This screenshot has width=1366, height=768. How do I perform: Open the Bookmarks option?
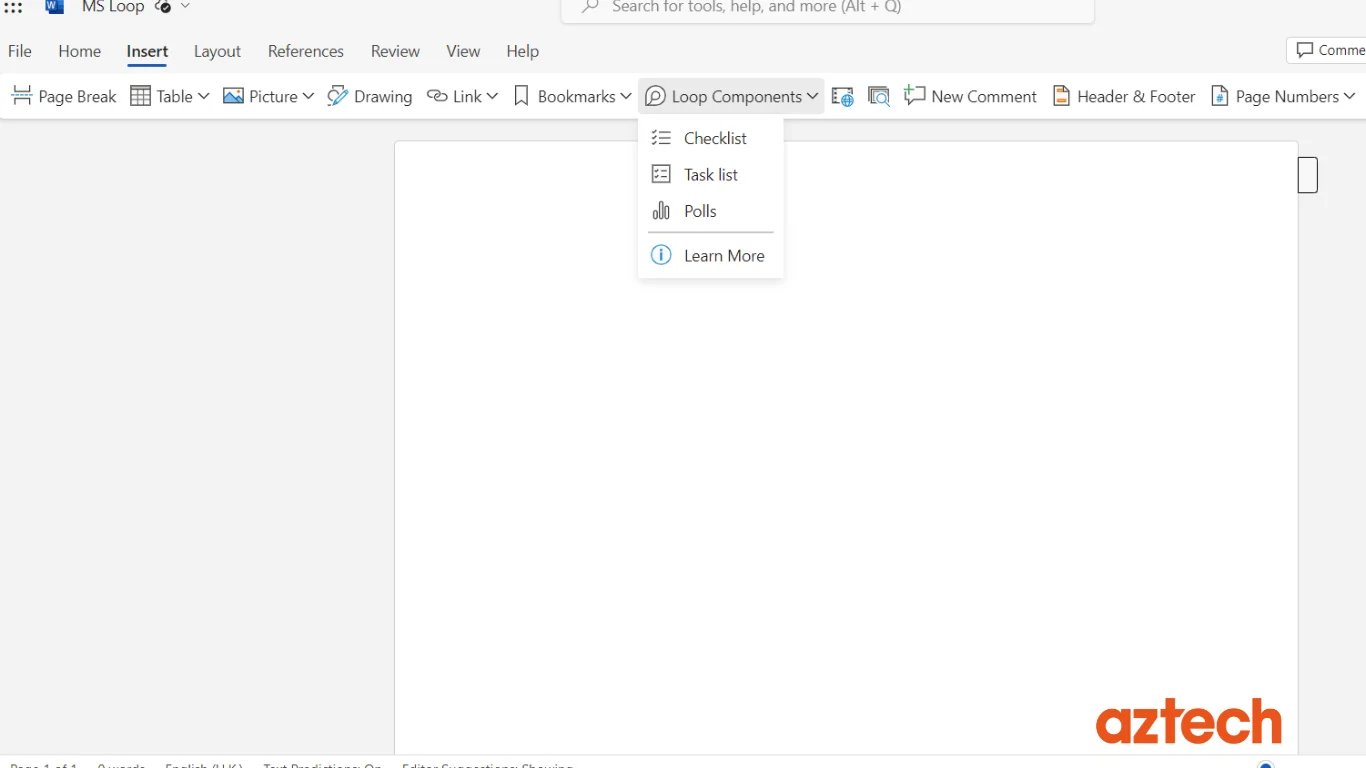pyautogui.click(x=571, y=96)
